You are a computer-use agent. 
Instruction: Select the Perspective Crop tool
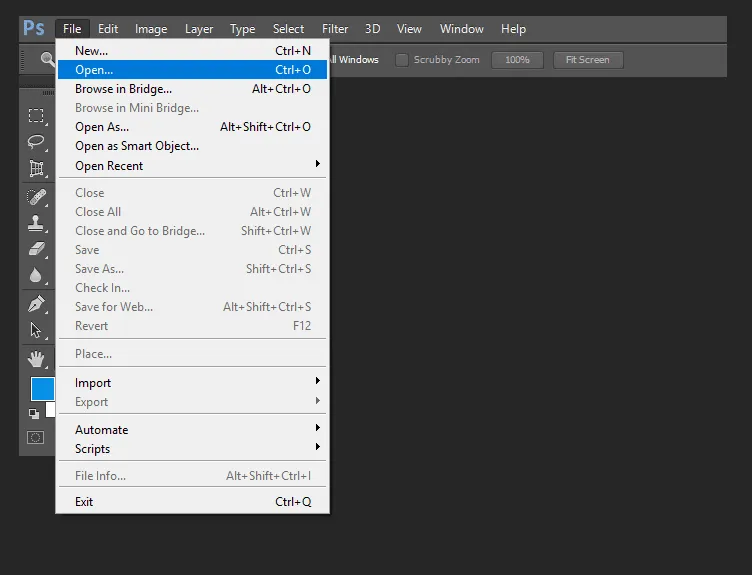(36, 168)
